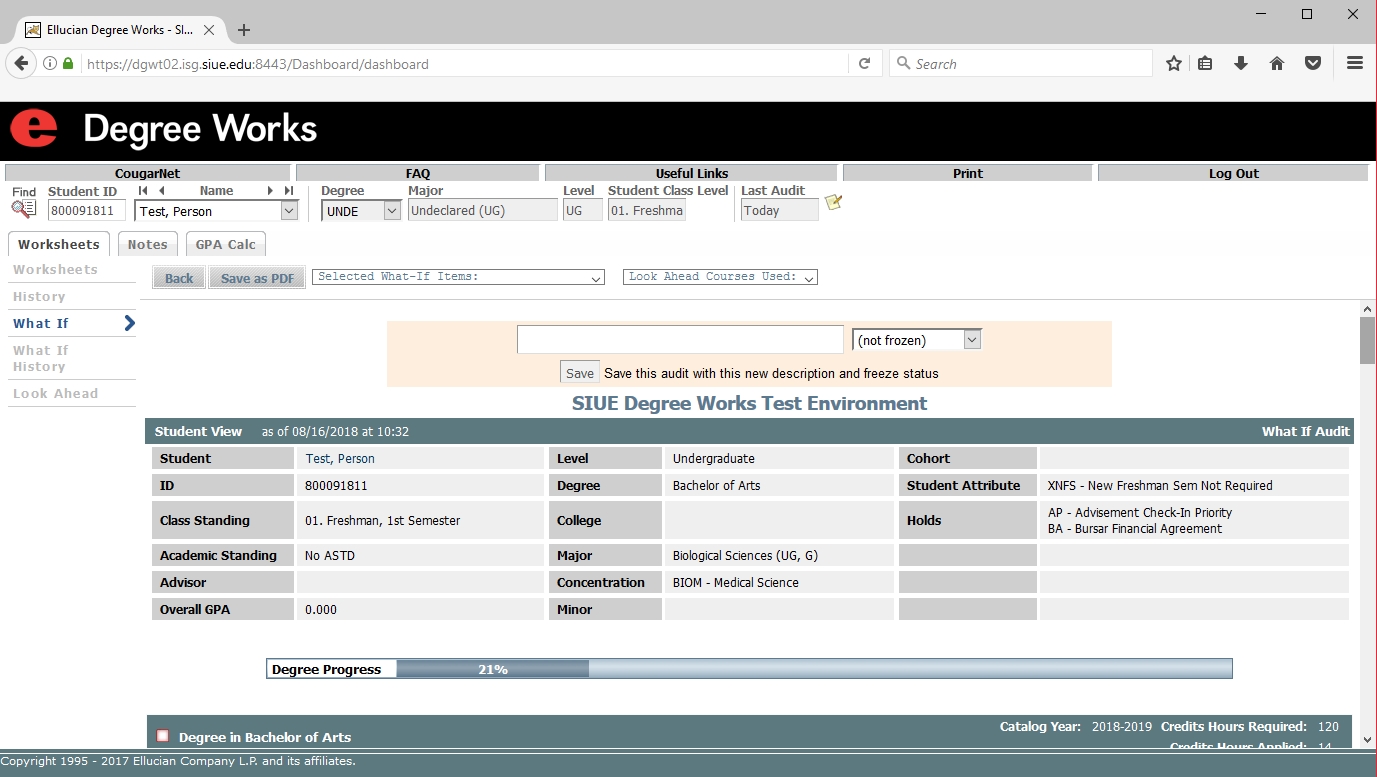The width and height of the screenshot is (1377, 777).
Task: Open the Notes tab
Action: [x=147, y=244]
